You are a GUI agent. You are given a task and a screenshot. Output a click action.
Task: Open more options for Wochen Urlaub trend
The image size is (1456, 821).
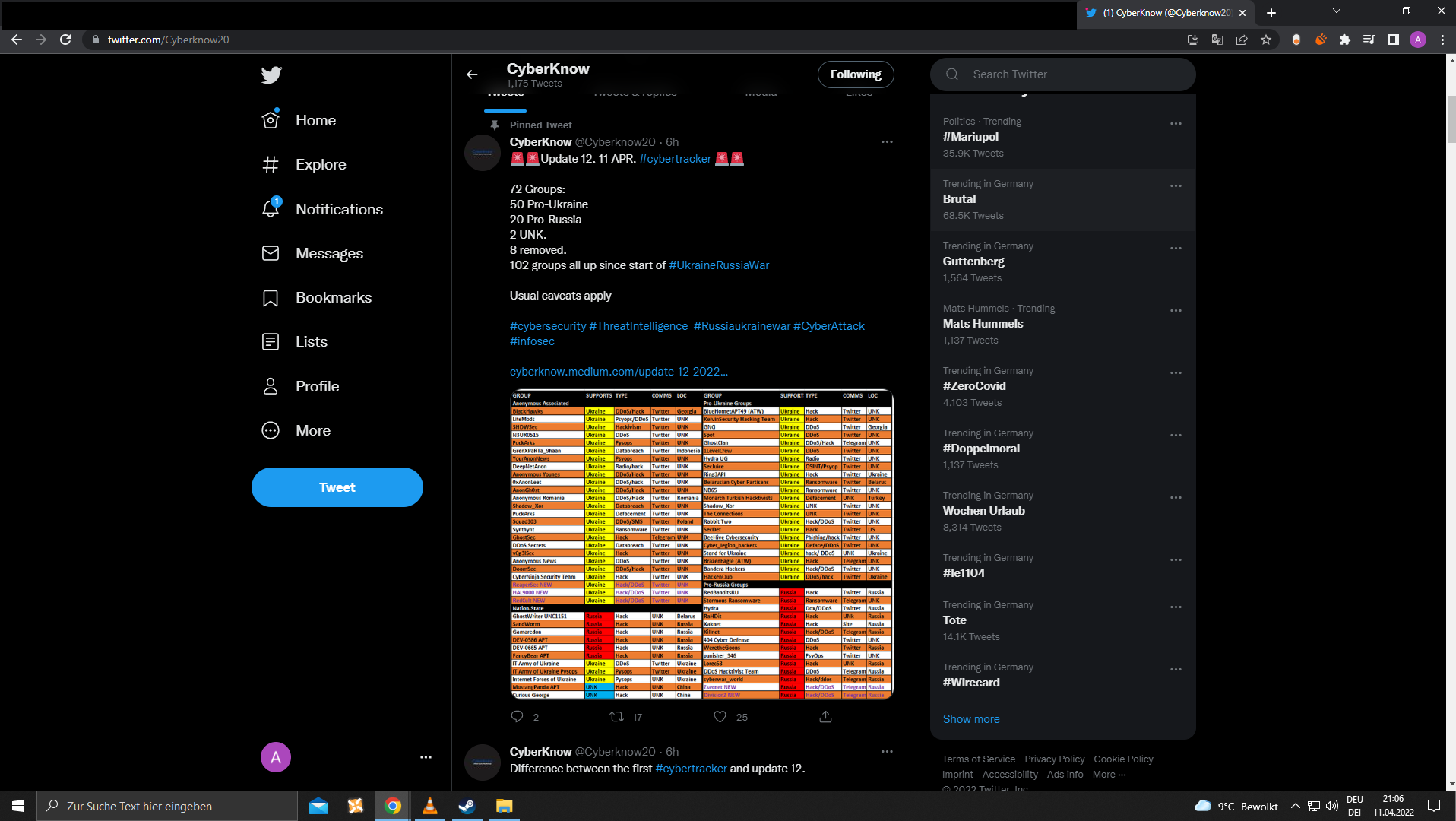click(1176, 498)
